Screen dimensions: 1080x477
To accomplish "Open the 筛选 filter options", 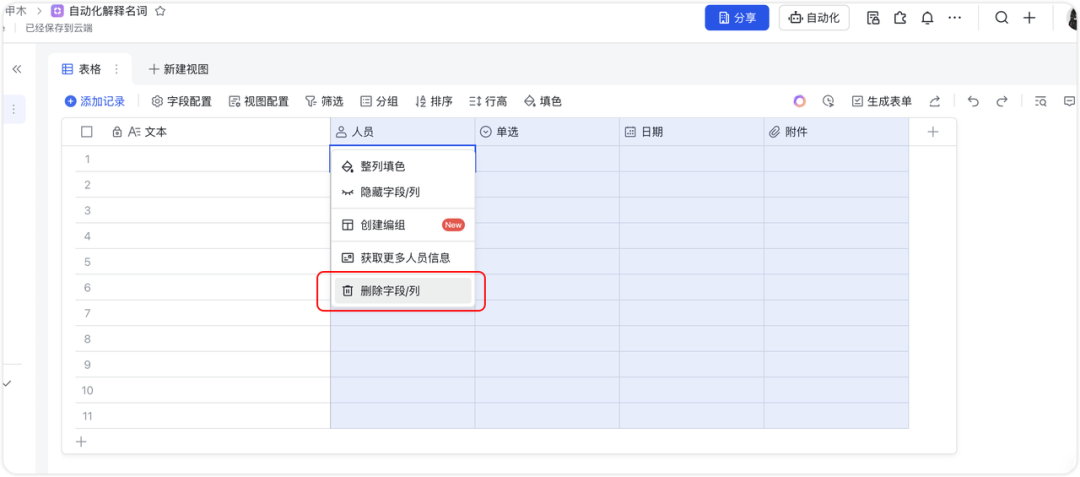I will 324,101.
